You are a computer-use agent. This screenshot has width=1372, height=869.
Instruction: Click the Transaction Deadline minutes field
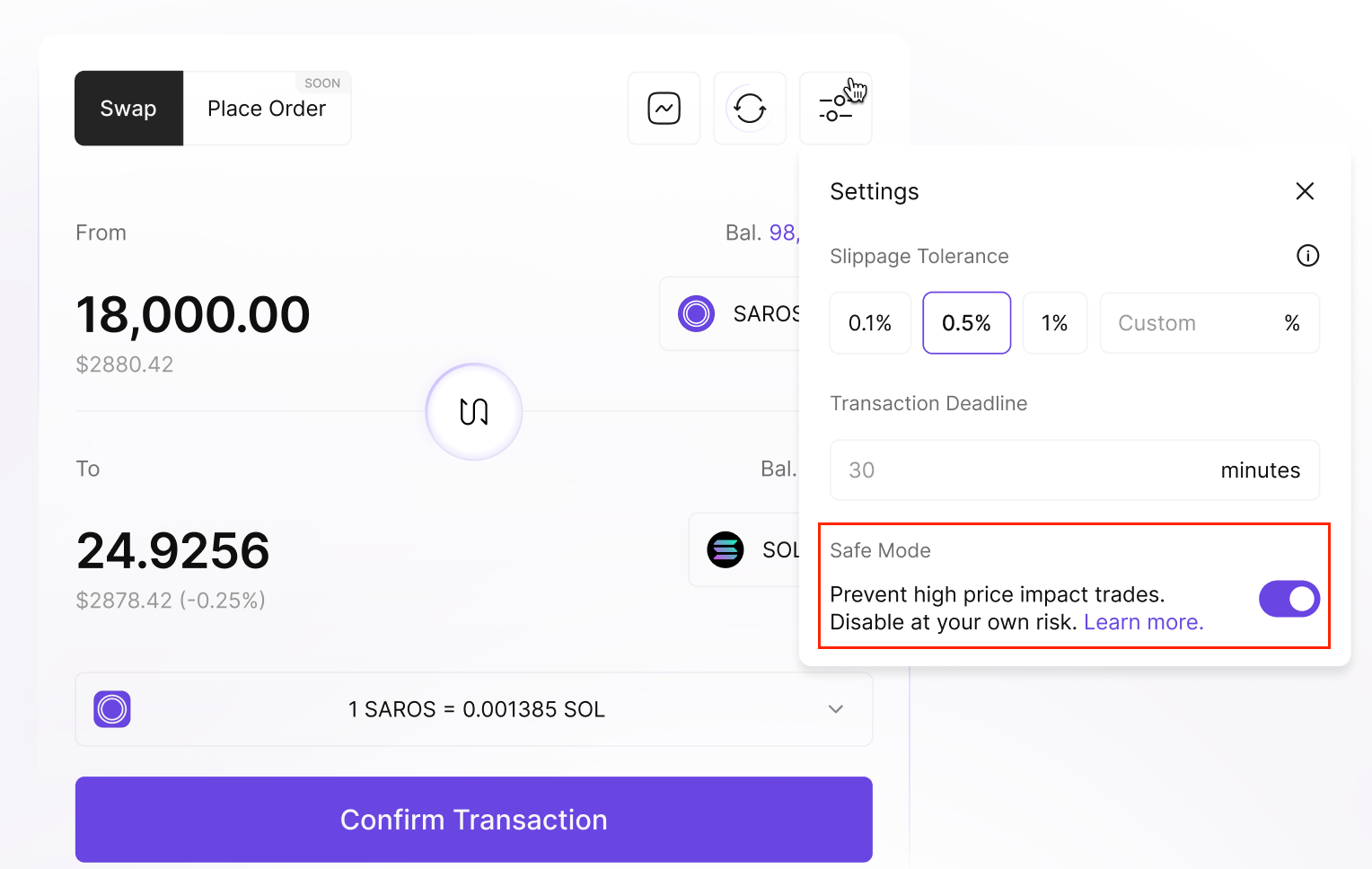click(1024, 470)
